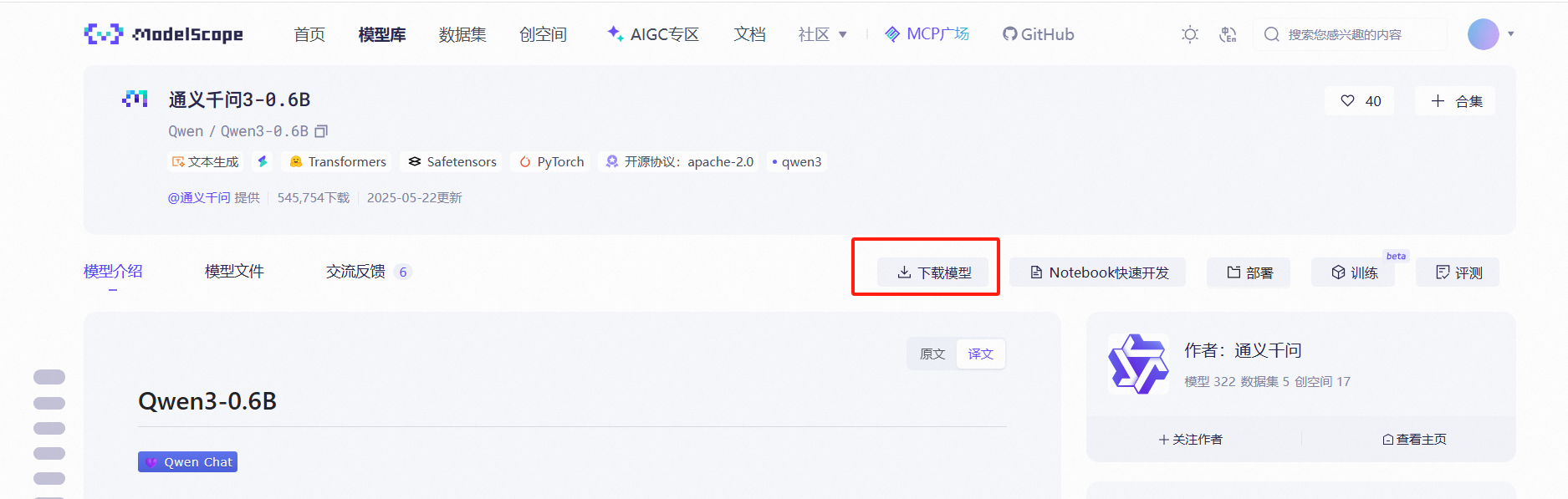Click the 通义千问 author logo
This screenshot has height=499, width=1568.
1138,364
